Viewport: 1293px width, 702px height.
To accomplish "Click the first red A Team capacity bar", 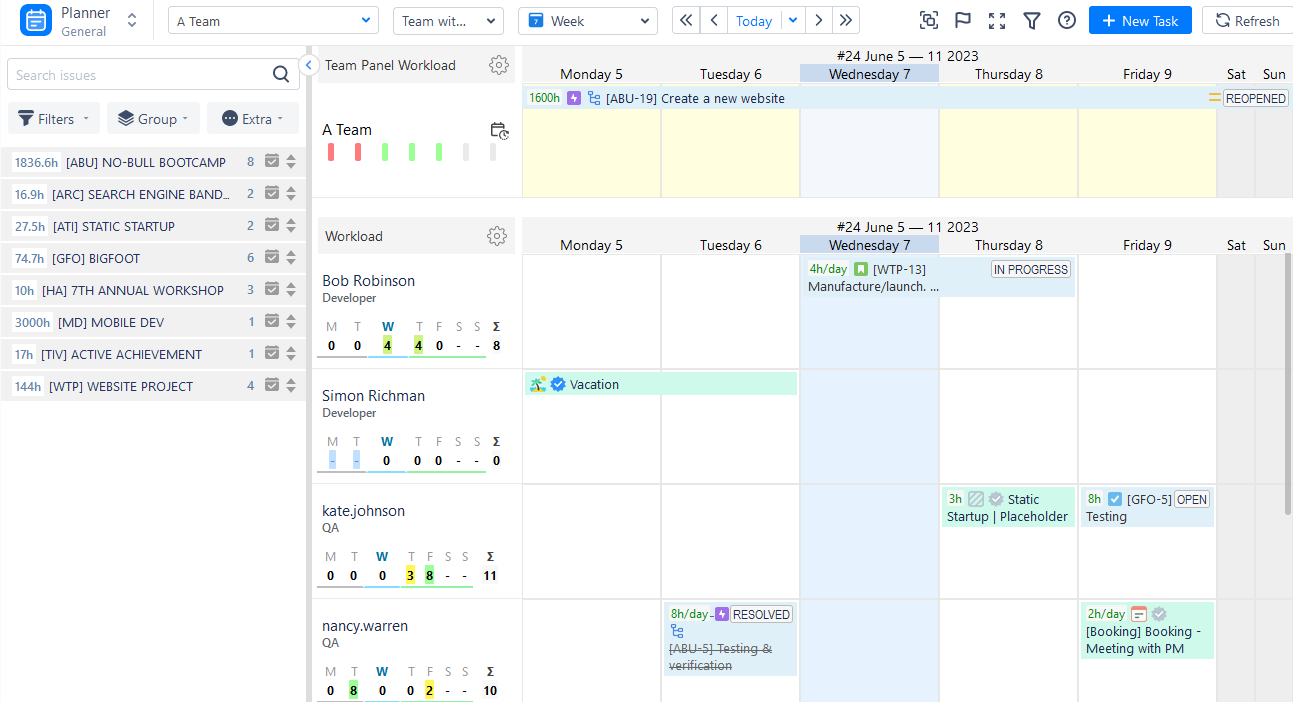I will pos(331,152).
